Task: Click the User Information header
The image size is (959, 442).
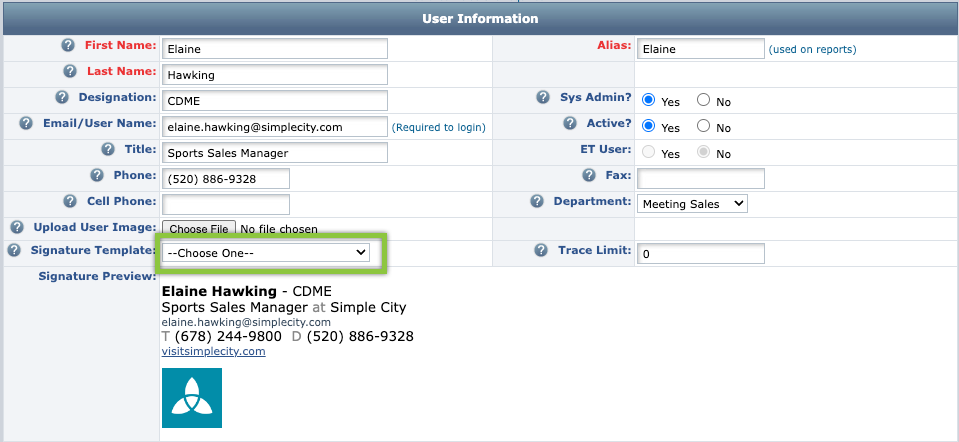Action: pyautogui.click(x=480, y=18)
